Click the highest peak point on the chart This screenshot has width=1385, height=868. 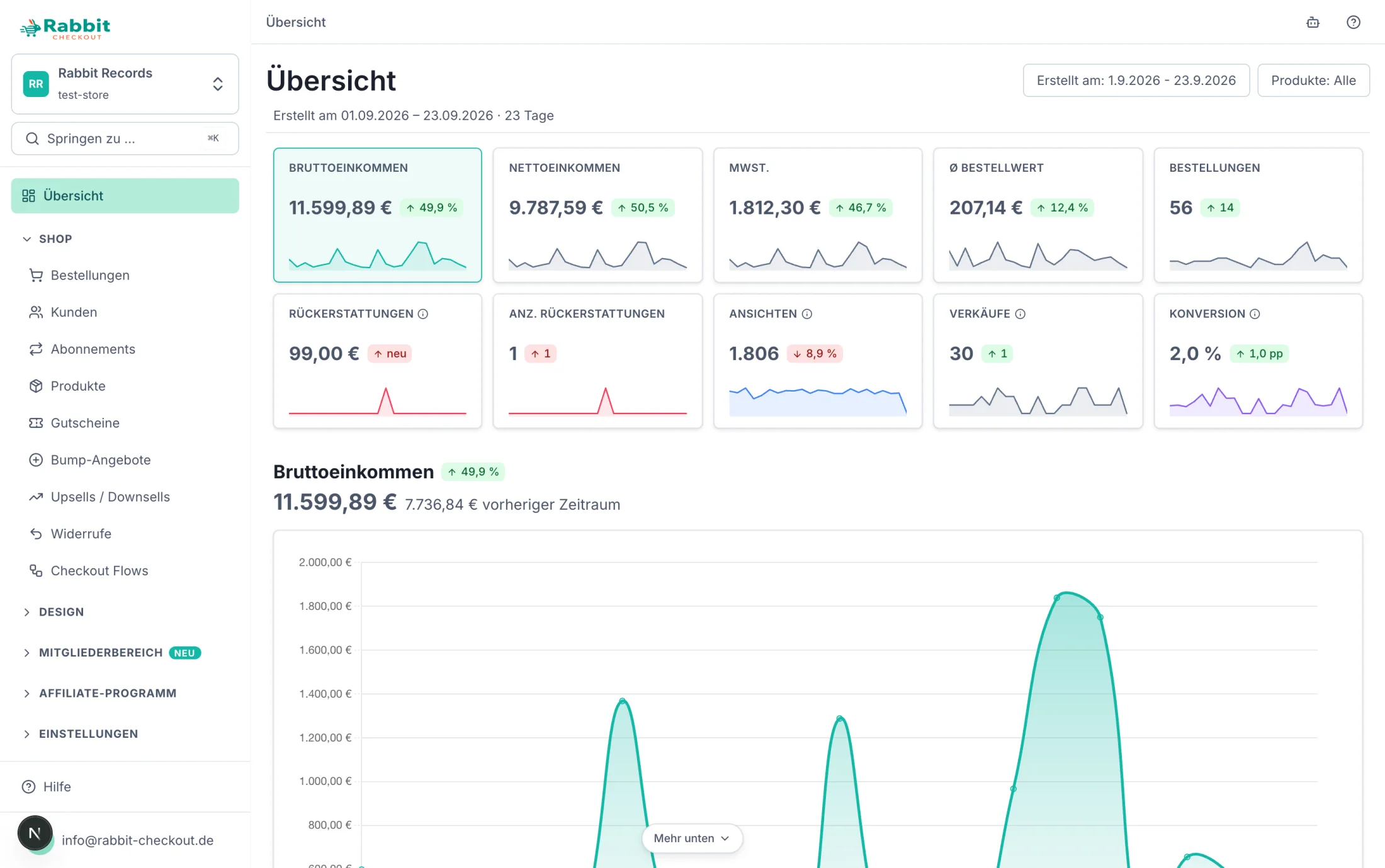(1057, 598)
